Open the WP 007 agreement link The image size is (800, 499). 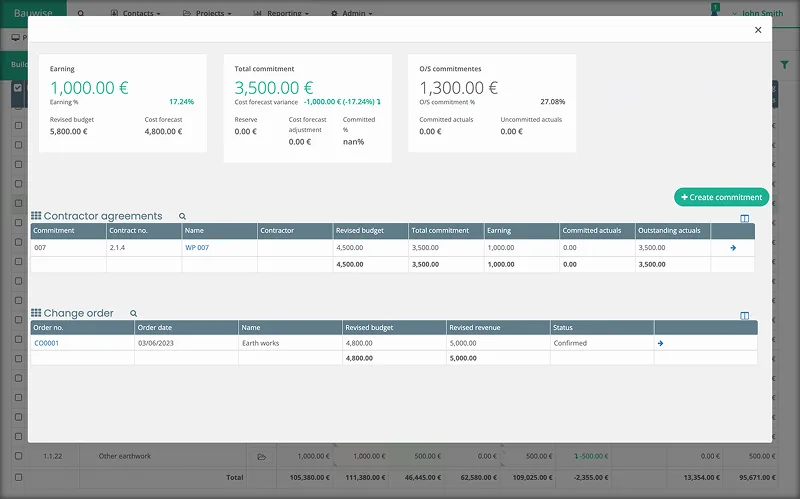(x=197, y=247)
